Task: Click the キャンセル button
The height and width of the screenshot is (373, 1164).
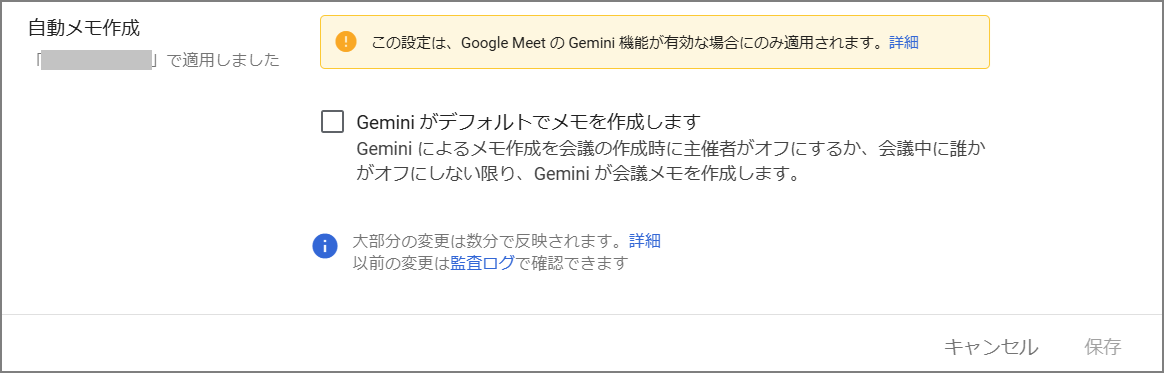Action: (991, 346)
